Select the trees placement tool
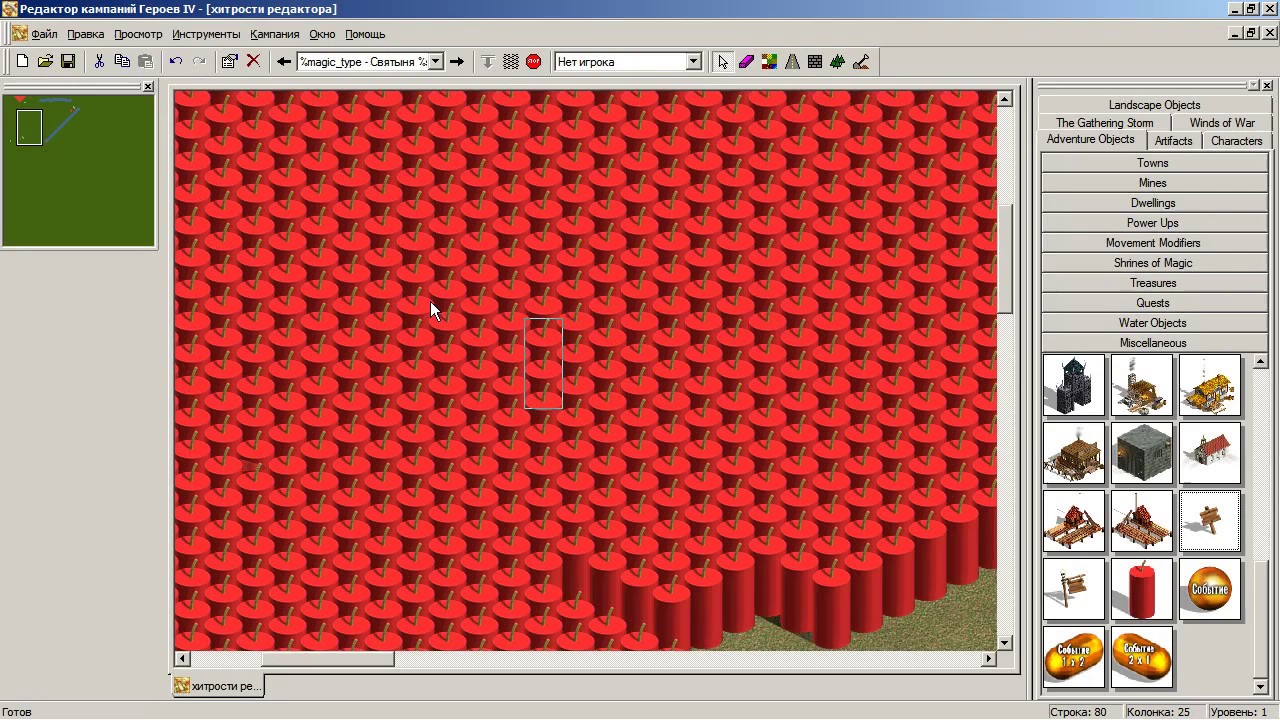 point(838,62)
